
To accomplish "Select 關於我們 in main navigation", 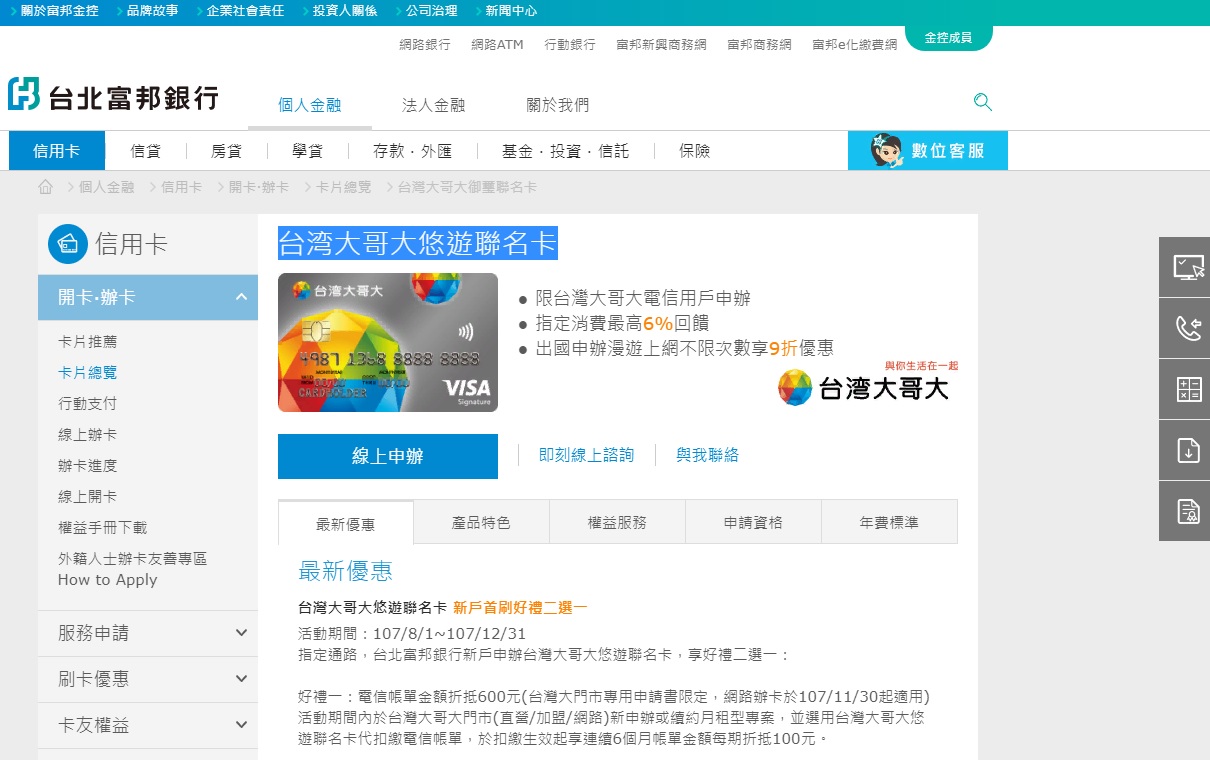I will tap(558, 104).
